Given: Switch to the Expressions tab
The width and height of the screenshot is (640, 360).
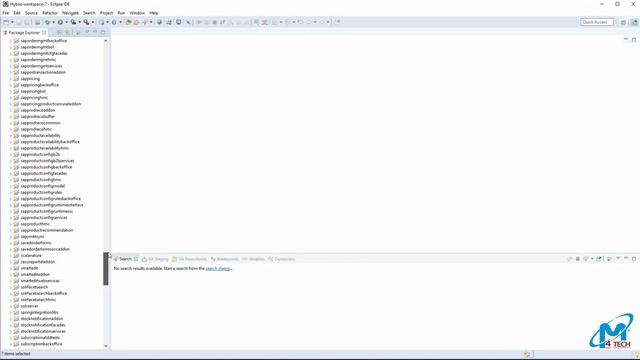Looking at the screenshot, I should point(281,259).
